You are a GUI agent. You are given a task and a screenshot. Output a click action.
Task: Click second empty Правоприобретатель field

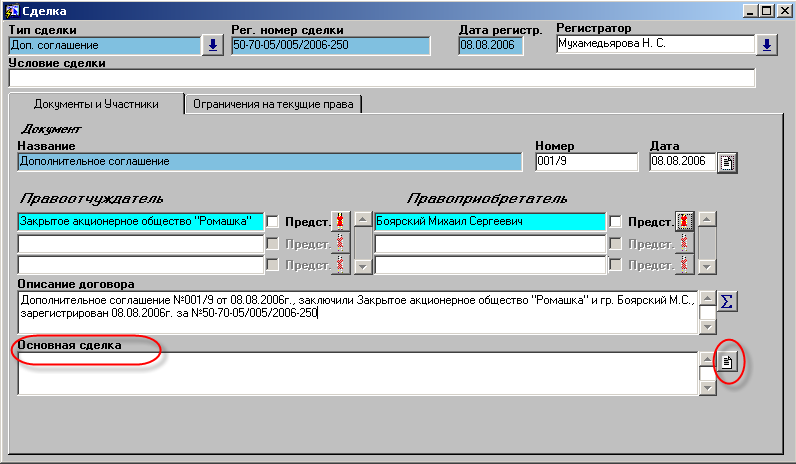(x=490, y=244)
